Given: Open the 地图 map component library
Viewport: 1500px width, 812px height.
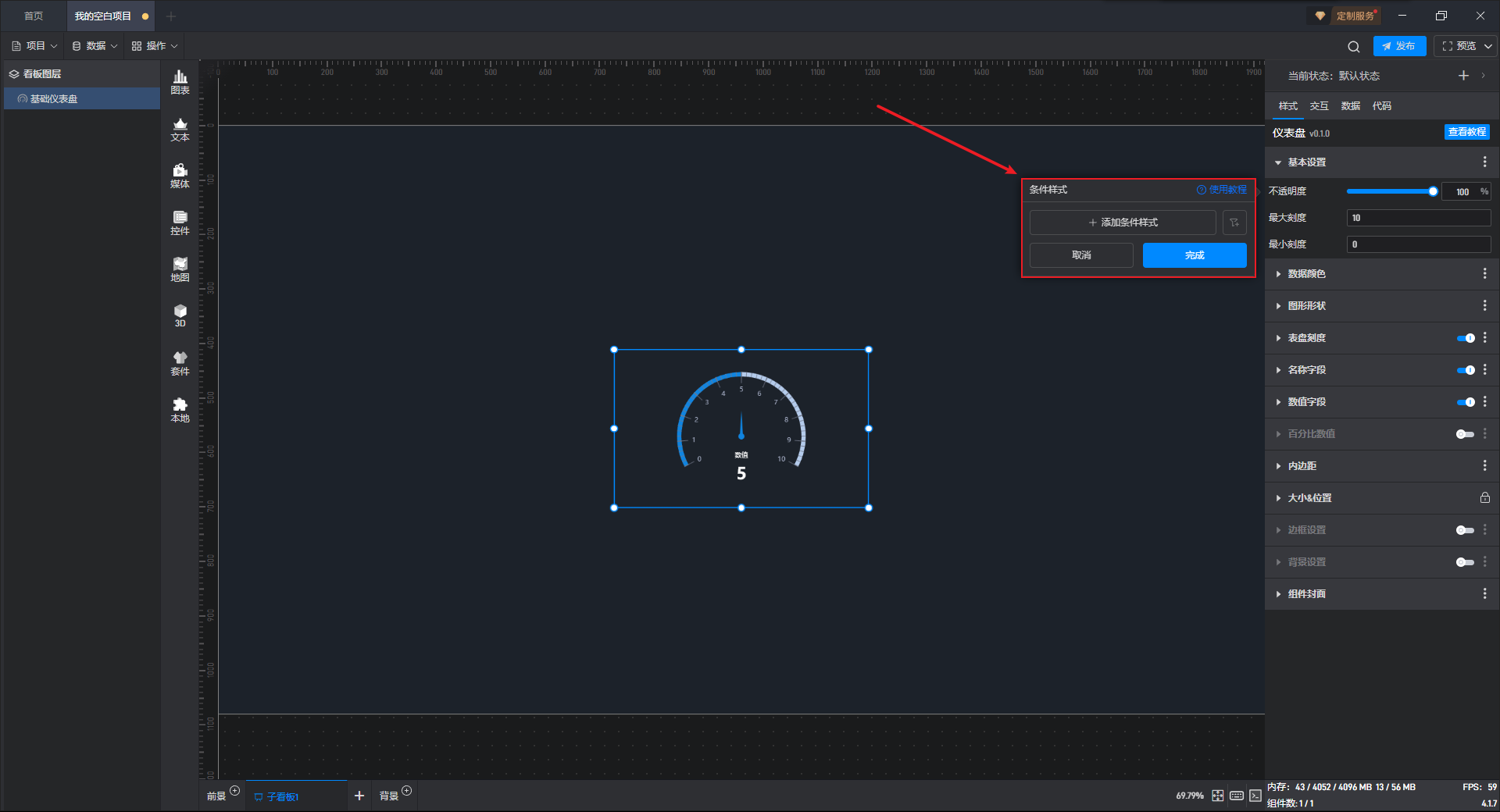Looking at the screenshot, I should coord(180,269).
